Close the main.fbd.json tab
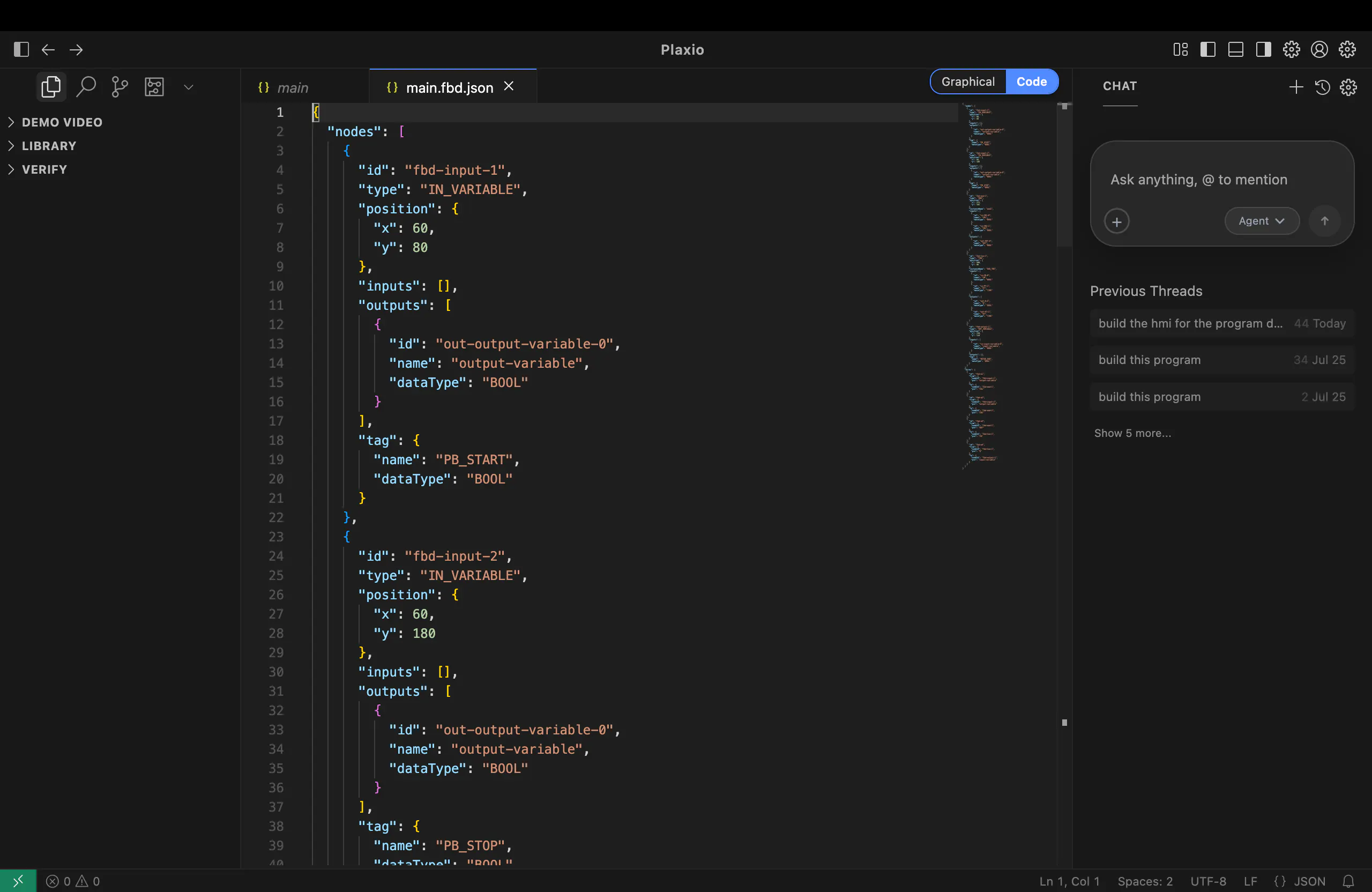The width and height of the screenshot is (1372, 892). point(509,86)
